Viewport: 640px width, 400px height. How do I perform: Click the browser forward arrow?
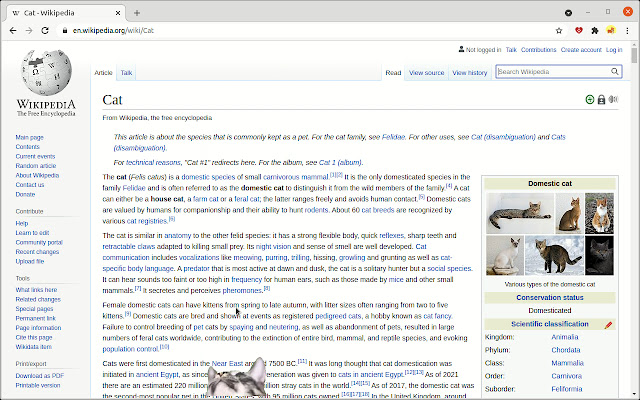[29, 31]
